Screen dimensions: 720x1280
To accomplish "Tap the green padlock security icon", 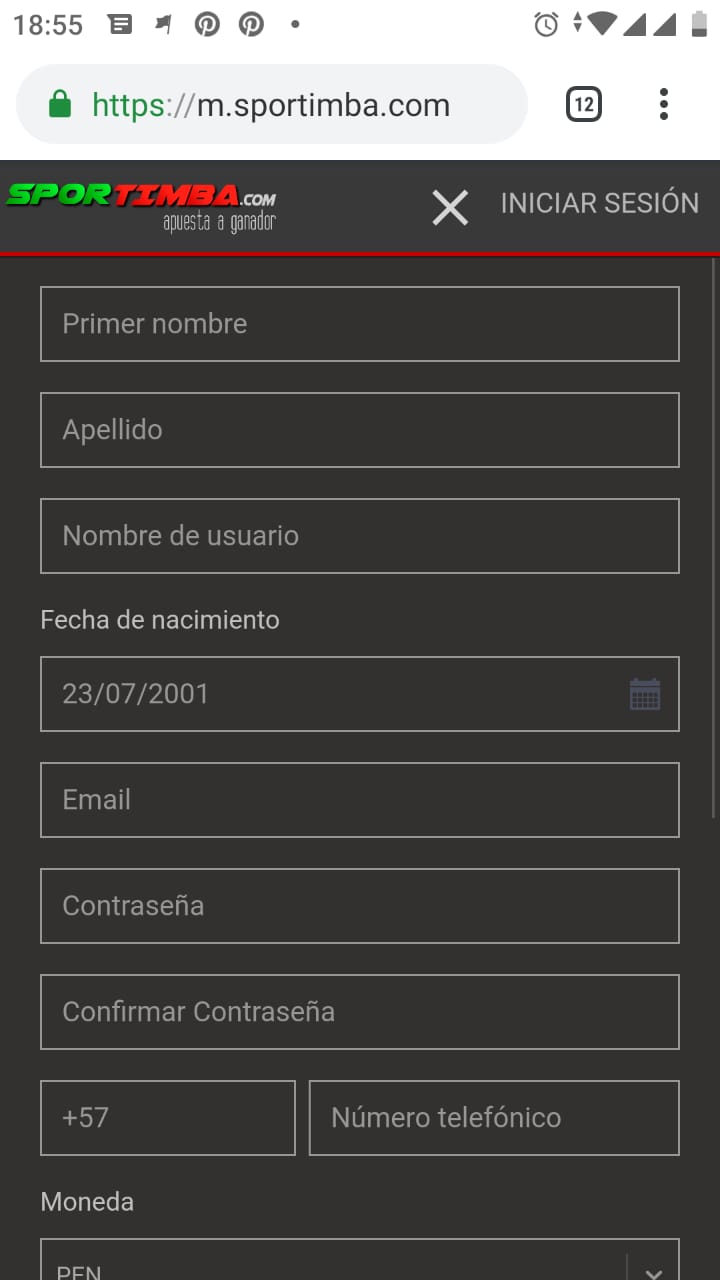I will point(60,105).
